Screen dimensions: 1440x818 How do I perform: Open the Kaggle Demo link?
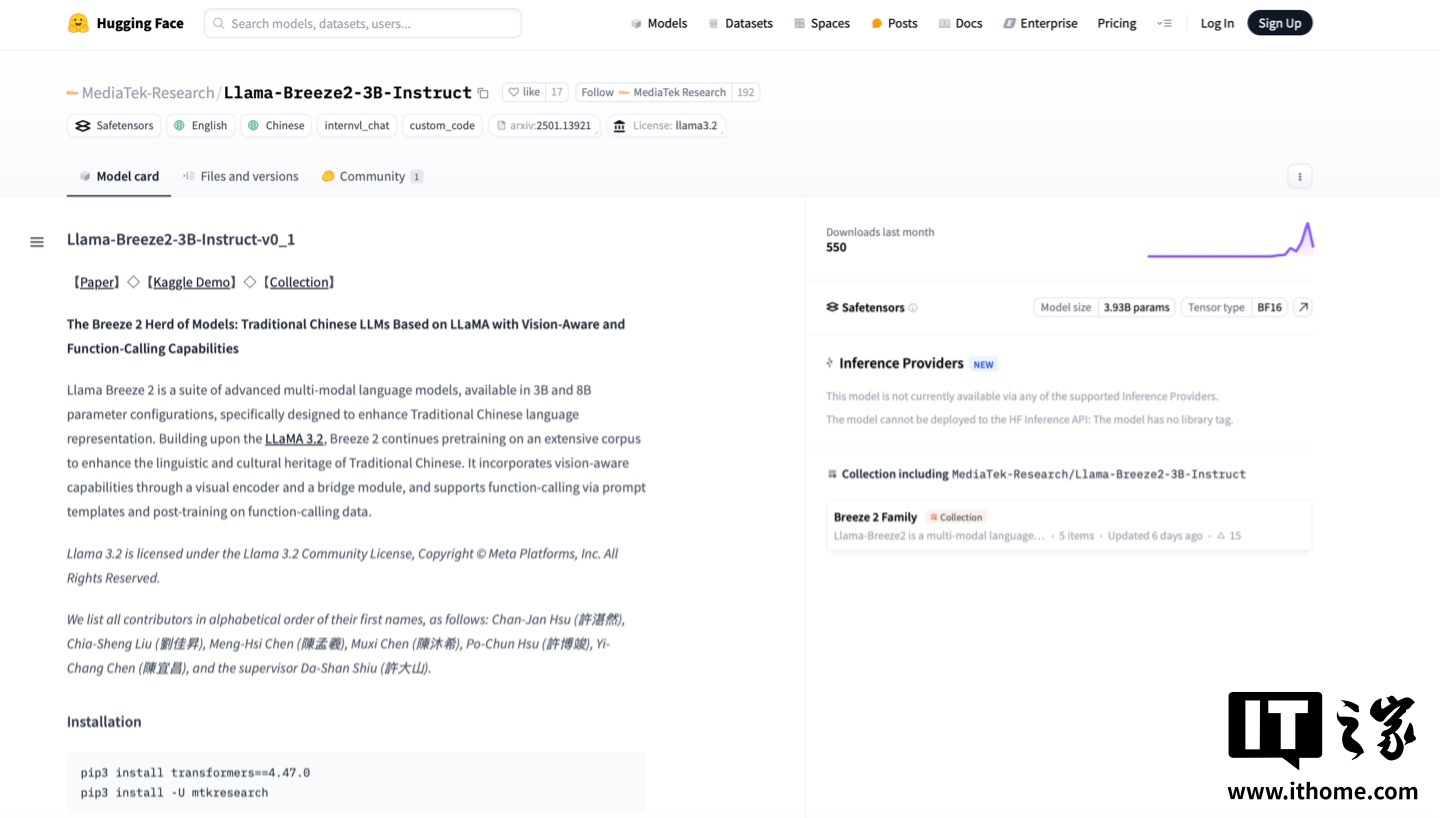(192, 282)
